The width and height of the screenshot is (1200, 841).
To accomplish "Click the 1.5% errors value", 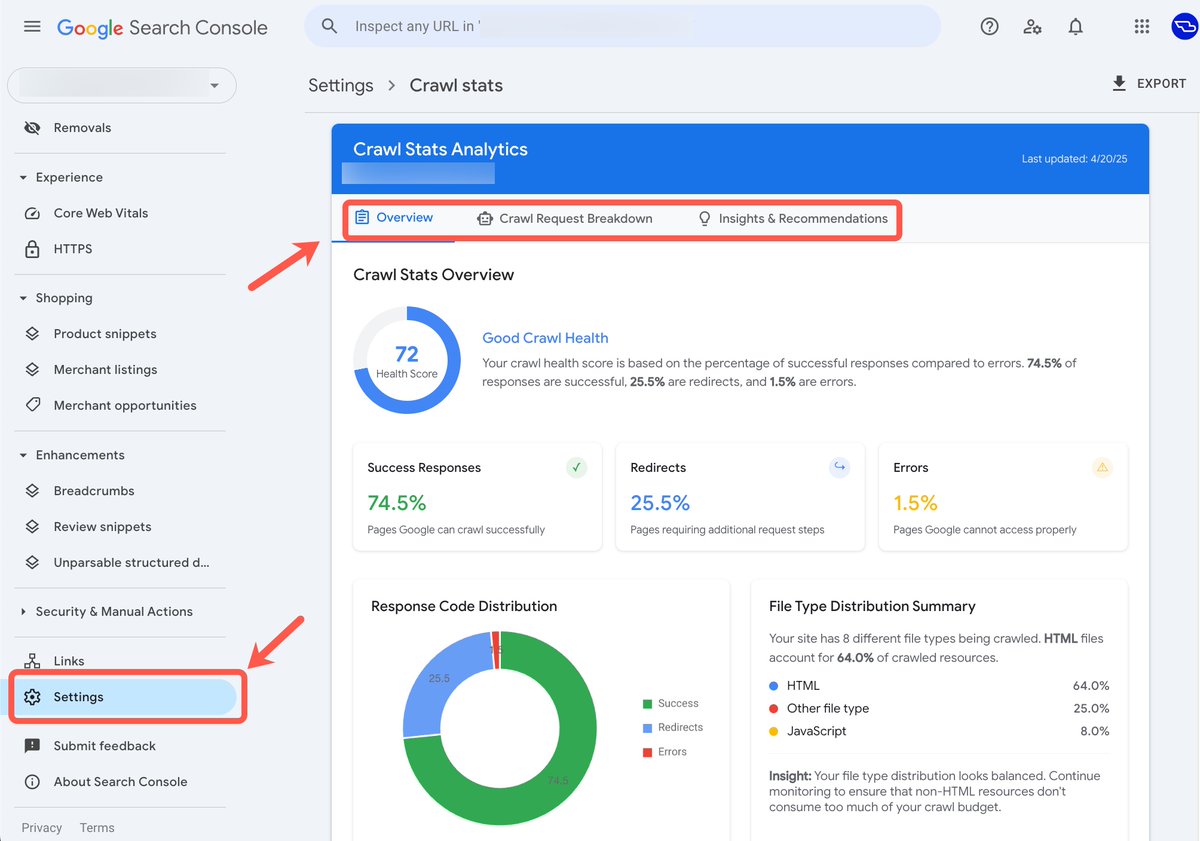I will 915,503.
